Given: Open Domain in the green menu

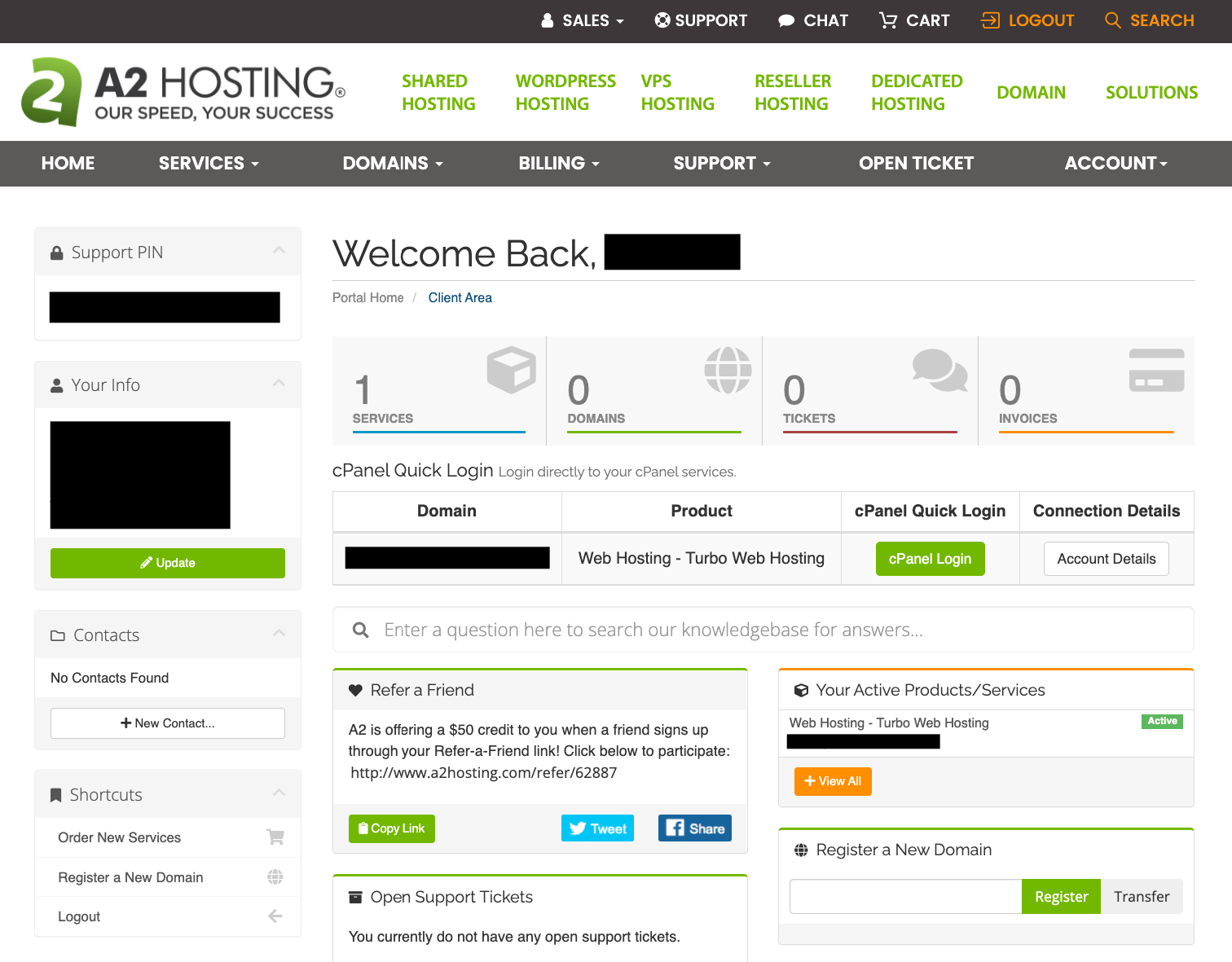Looking at the screenshot, I should 1031,92.
